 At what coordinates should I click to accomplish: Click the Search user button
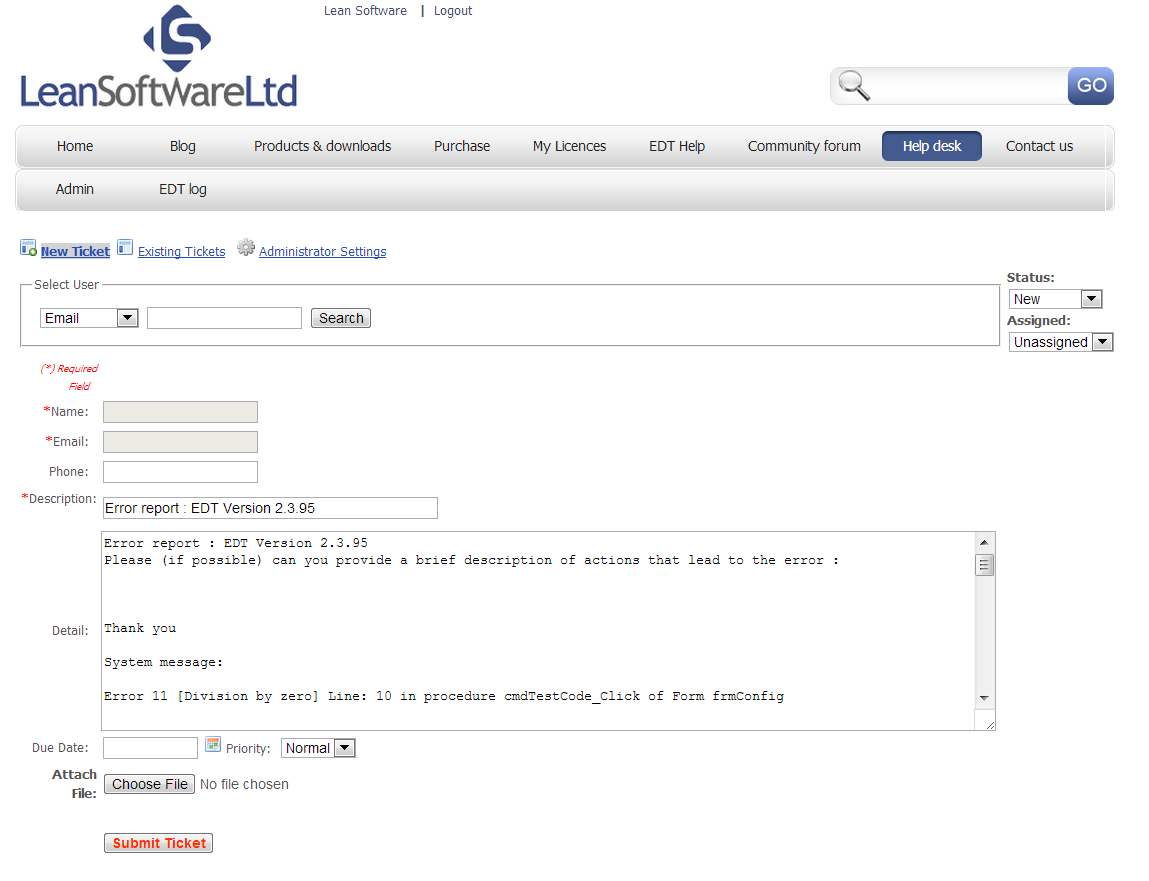click(x=341, y=318)
